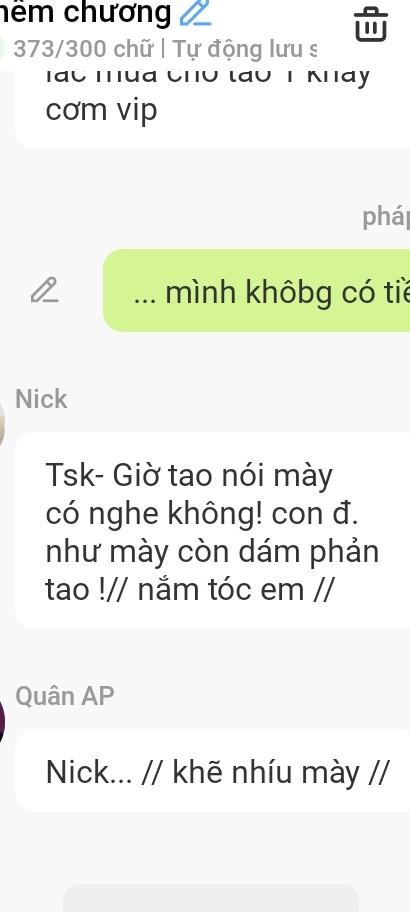Delete the chapter with the trash icon
The image size is (410, 912).
pyautogui.click(x=370, y=24)
